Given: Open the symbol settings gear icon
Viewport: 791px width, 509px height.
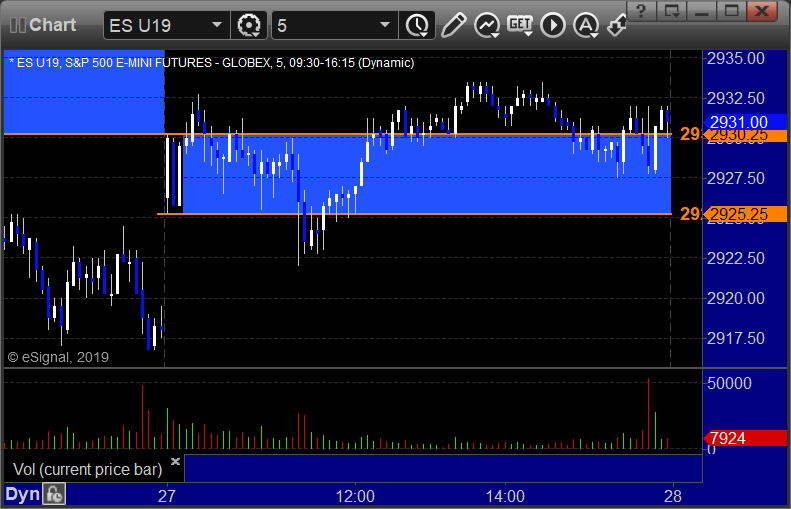Looking at the screenshot, I should coord(248,25).
